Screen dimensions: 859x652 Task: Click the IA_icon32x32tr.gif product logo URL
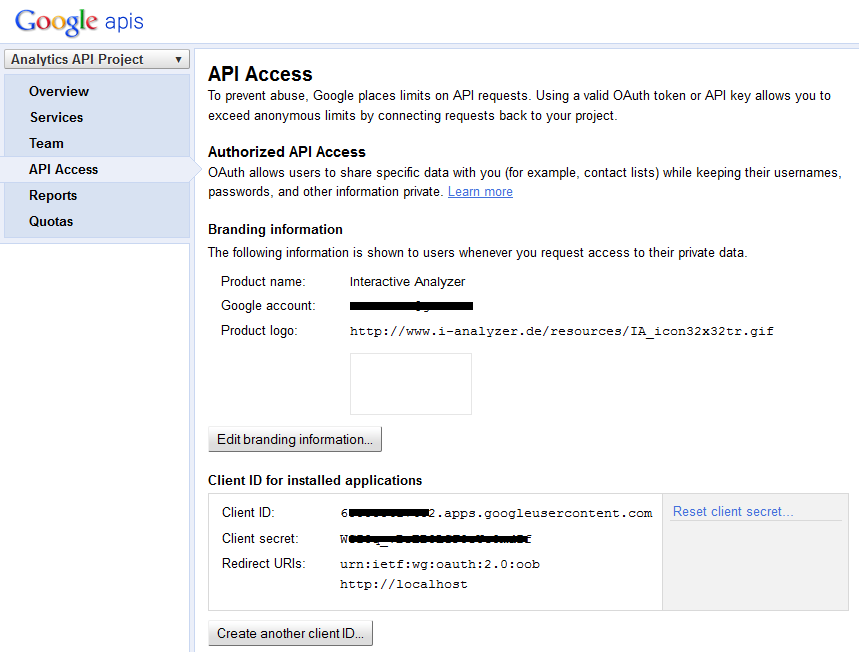tap(560, 331)
